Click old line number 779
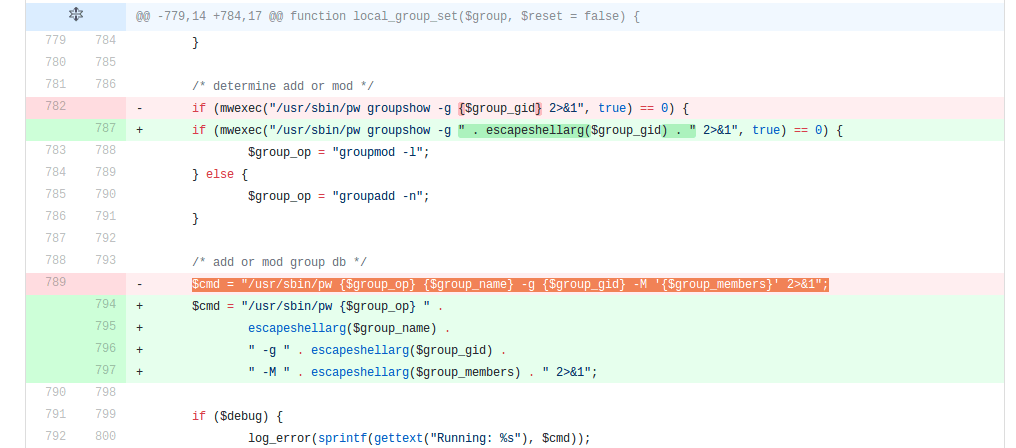This screenshot has width=1016, height=448. click(x=56, y=41)
